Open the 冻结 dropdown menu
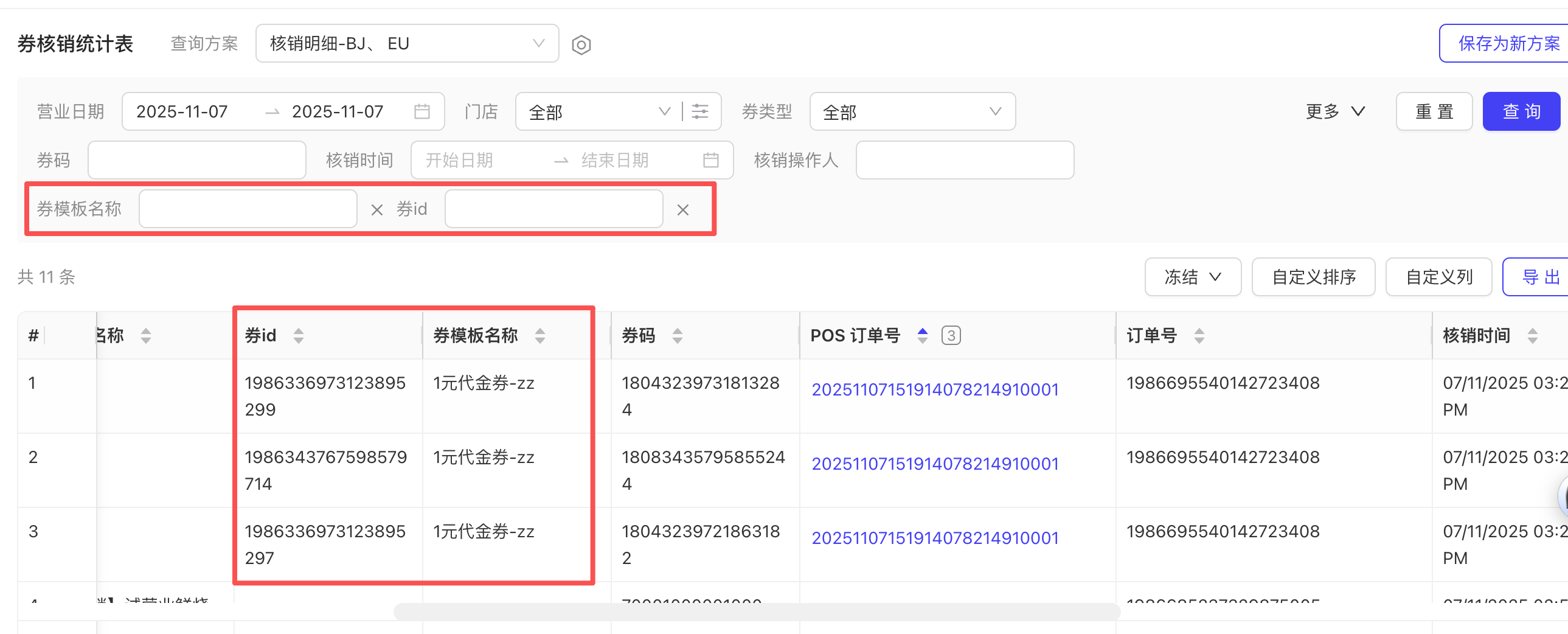1568x634 pixels. click(x=1192, y=277)
